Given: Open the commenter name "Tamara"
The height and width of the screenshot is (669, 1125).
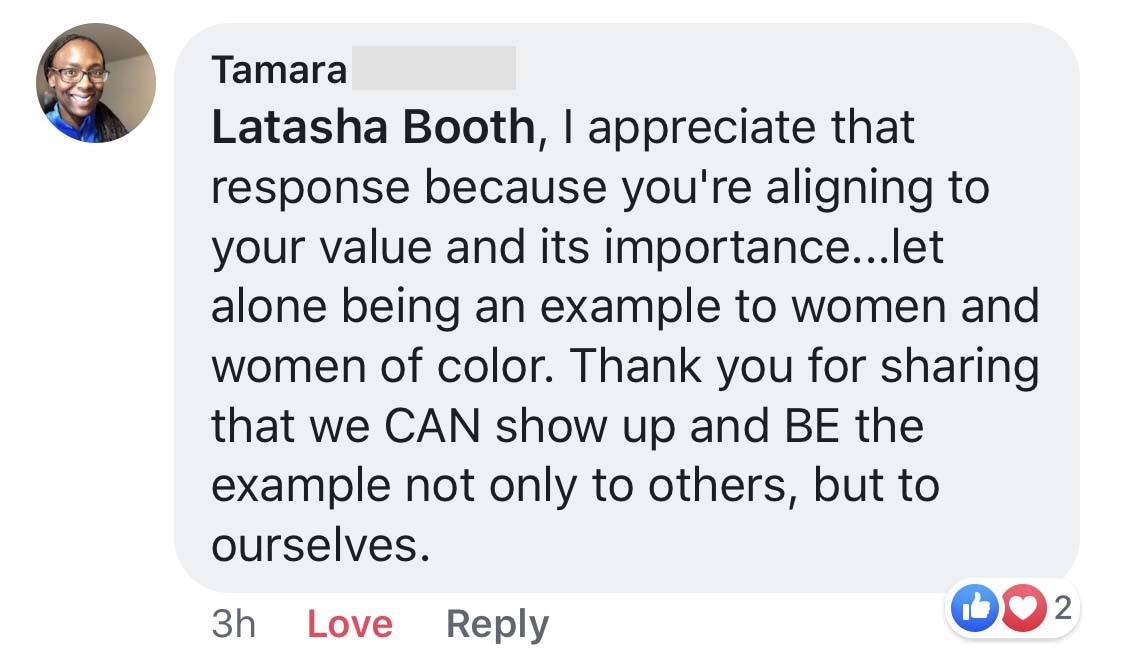Looking at the screenshot, I should click(279, 70).
